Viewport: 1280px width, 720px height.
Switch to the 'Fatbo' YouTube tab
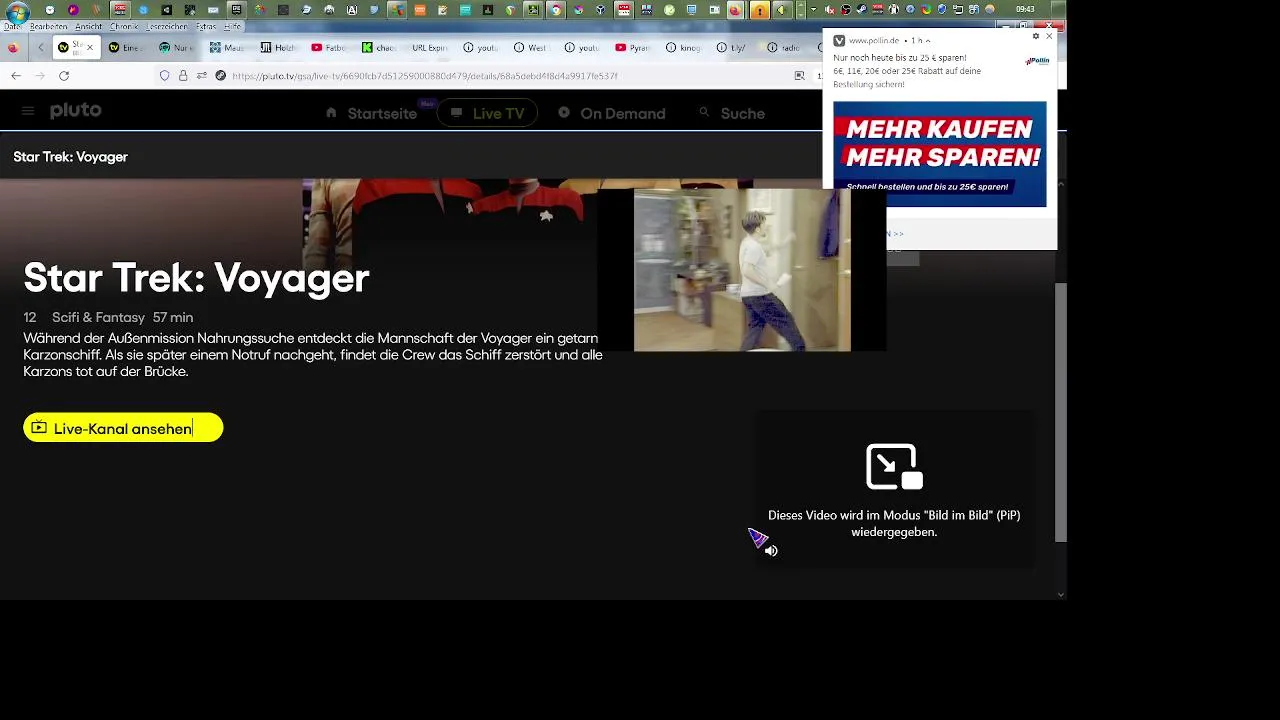click(328, 48)
